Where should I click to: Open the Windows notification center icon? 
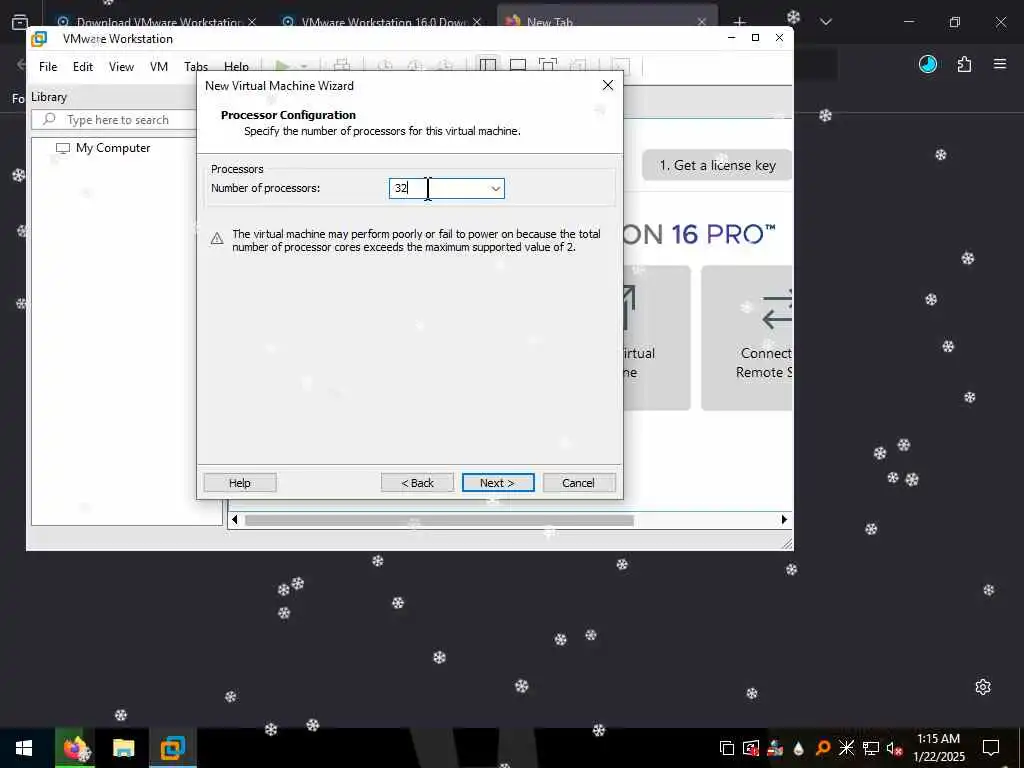coord(991,748)
